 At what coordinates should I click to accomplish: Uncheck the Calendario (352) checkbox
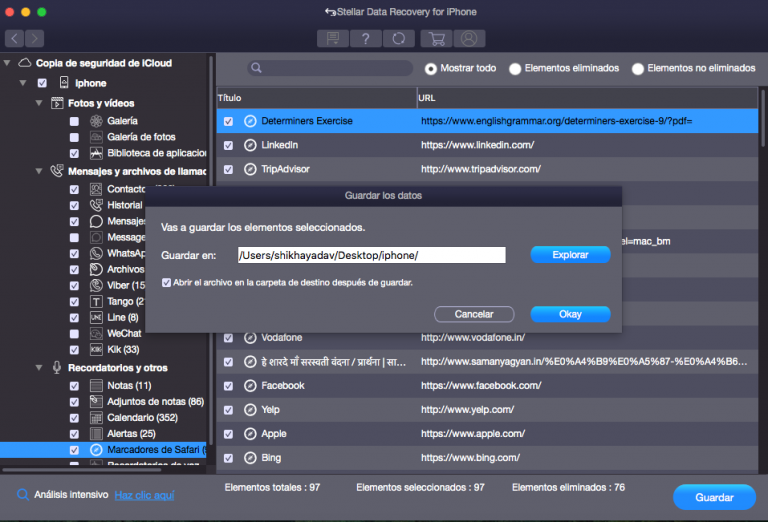(x=74, y=418)
